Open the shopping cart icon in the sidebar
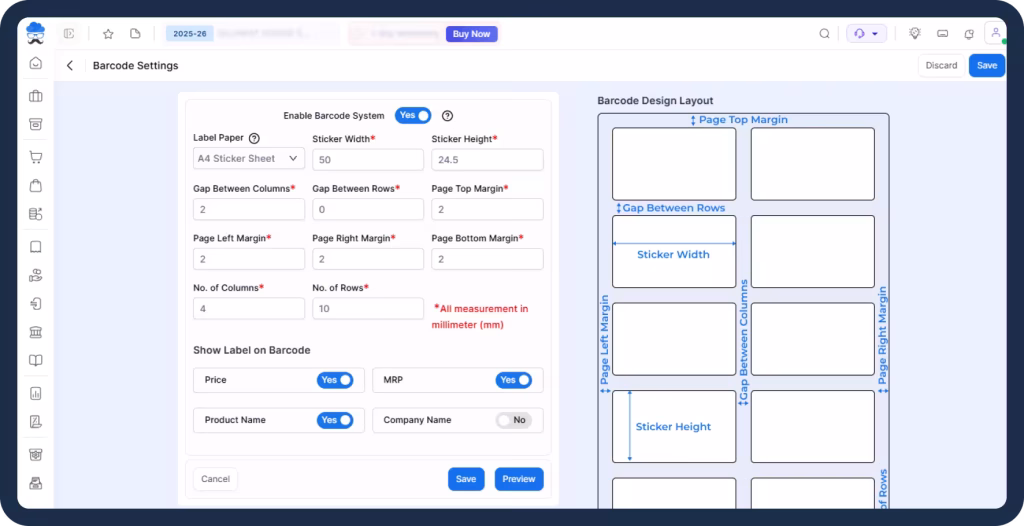The width and height of the screenshot is (1024, 526). (36, 157)
